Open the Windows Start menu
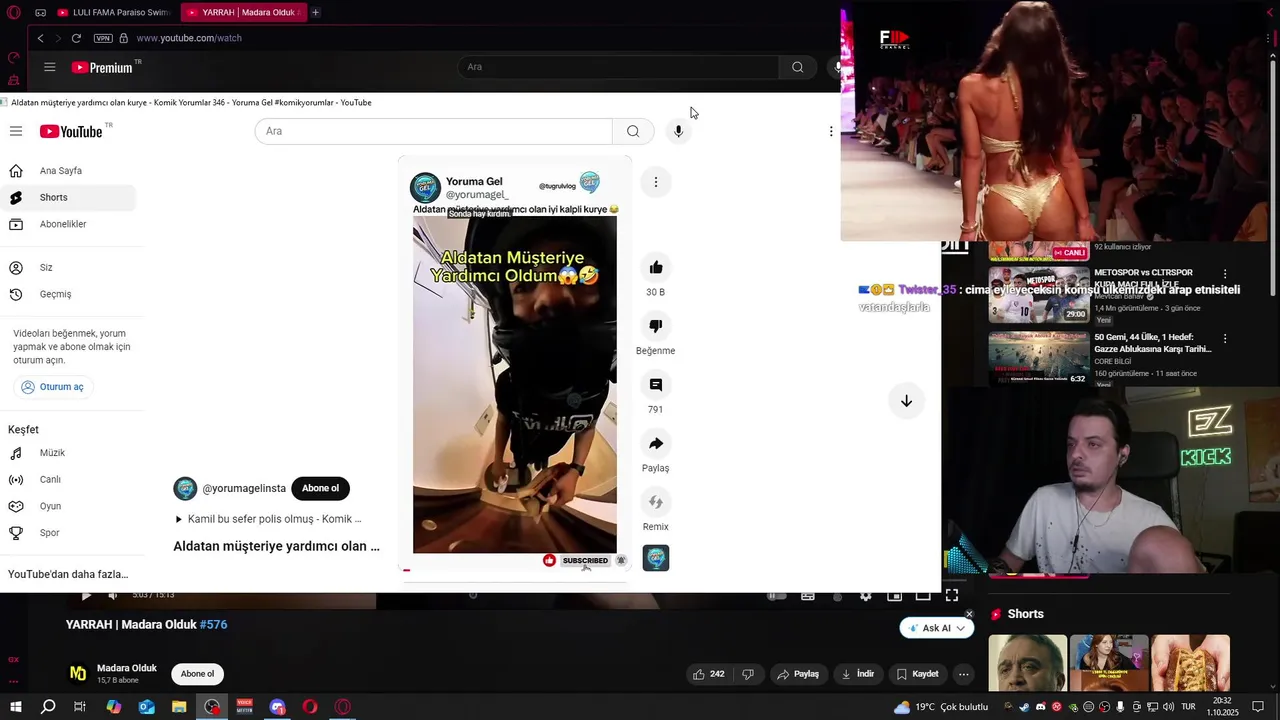Image resolution: width=1280 pixels, height=720 pixels. pyautogui.click(x=16, y=707)
